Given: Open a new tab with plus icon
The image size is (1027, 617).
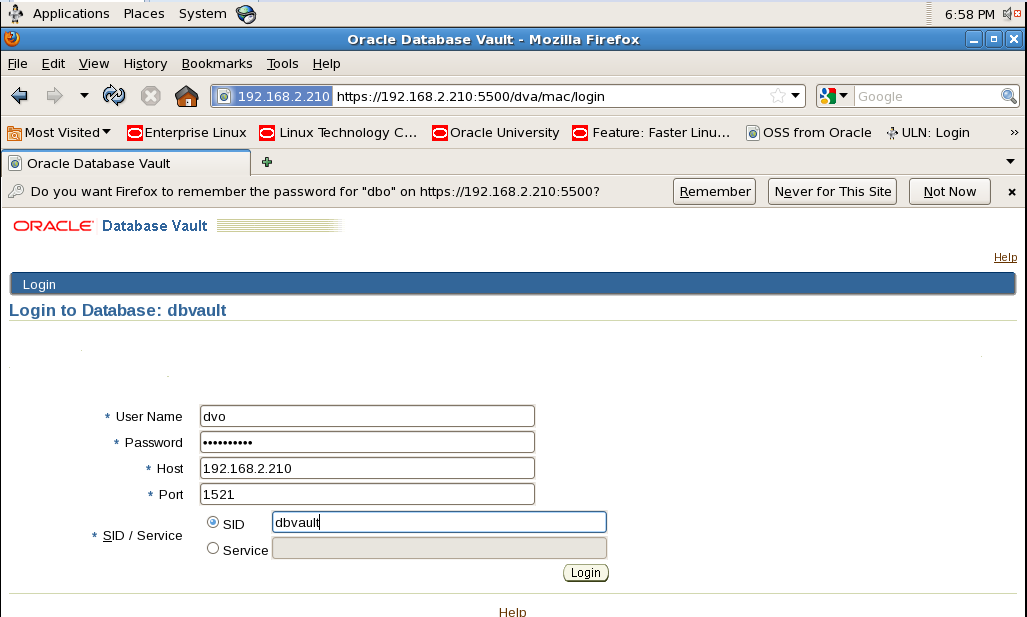Looking at the screenshot, I should [x=267, y=162].
